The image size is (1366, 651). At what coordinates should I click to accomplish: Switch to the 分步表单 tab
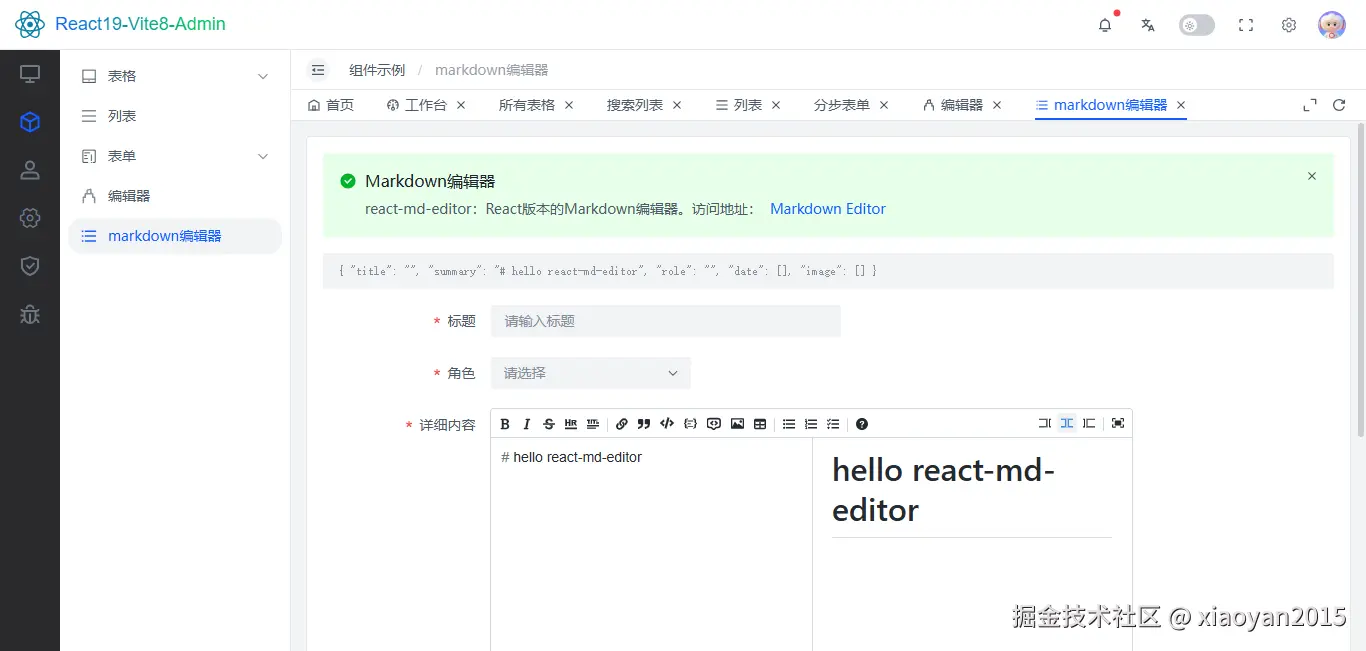coord(842,105)
